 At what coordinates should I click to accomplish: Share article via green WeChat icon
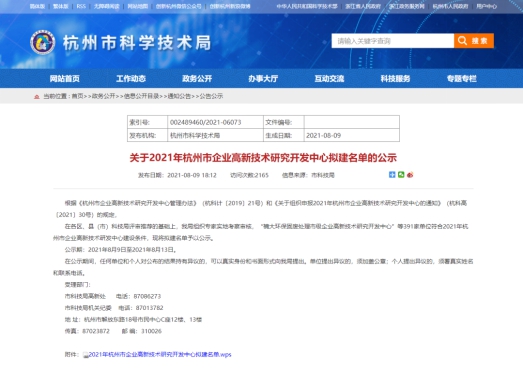(401, 174)
